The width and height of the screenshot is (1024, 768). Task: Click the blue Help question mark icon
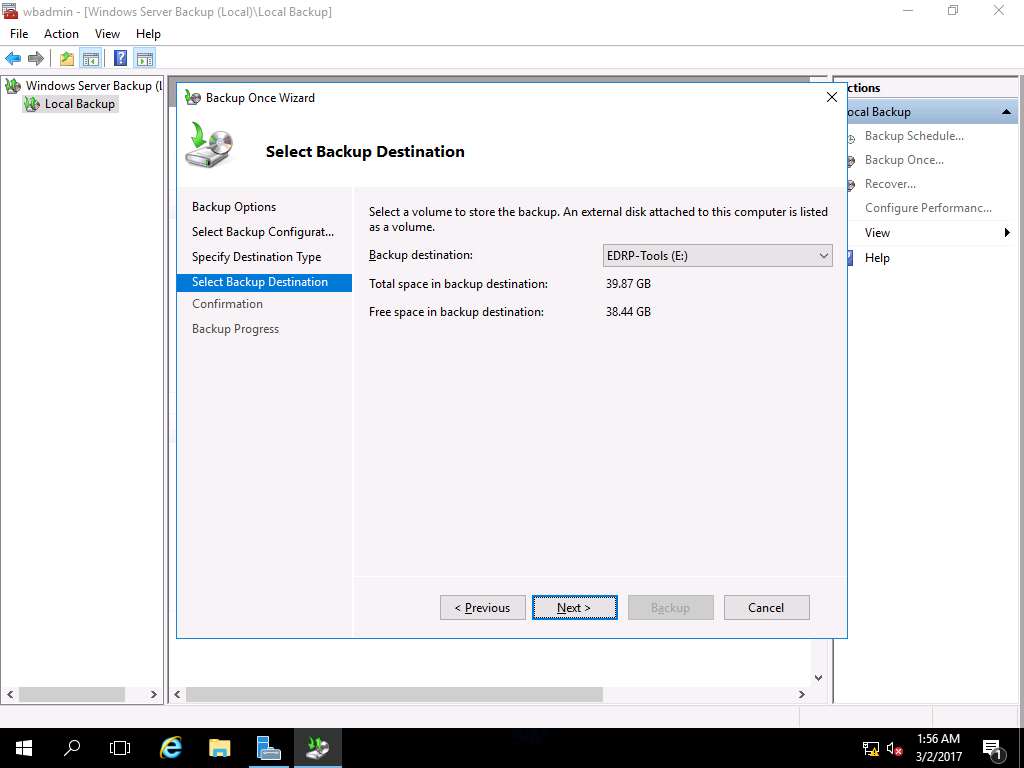[x=120, y=59]
